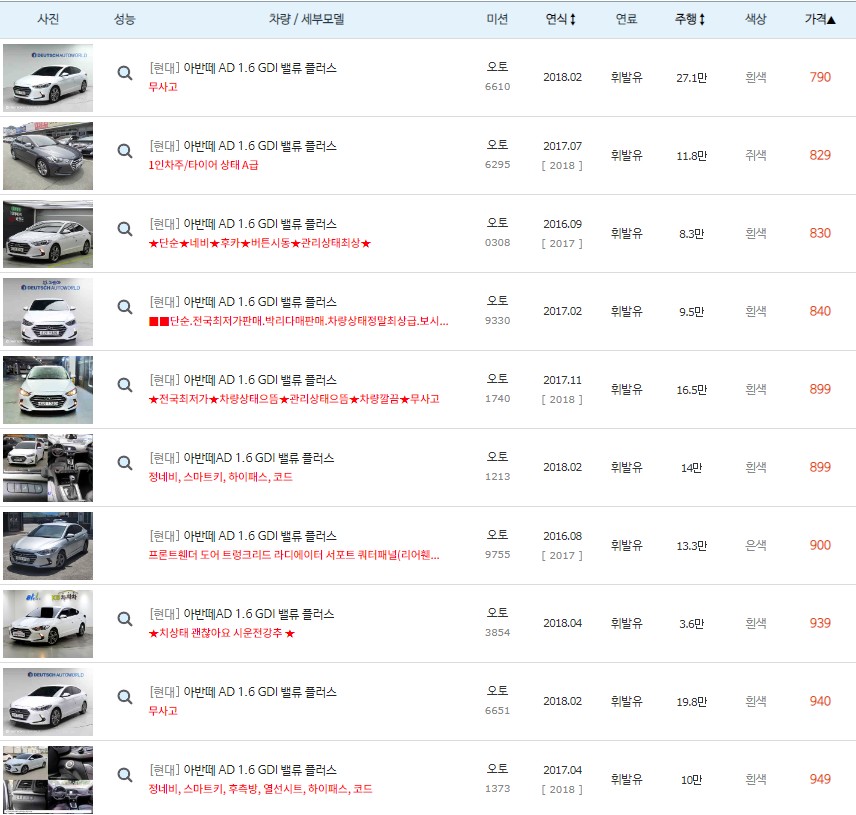Open inspection magnifier for 949 price car
The height and width of the screenshot is (815, 856).
(125, 775)
